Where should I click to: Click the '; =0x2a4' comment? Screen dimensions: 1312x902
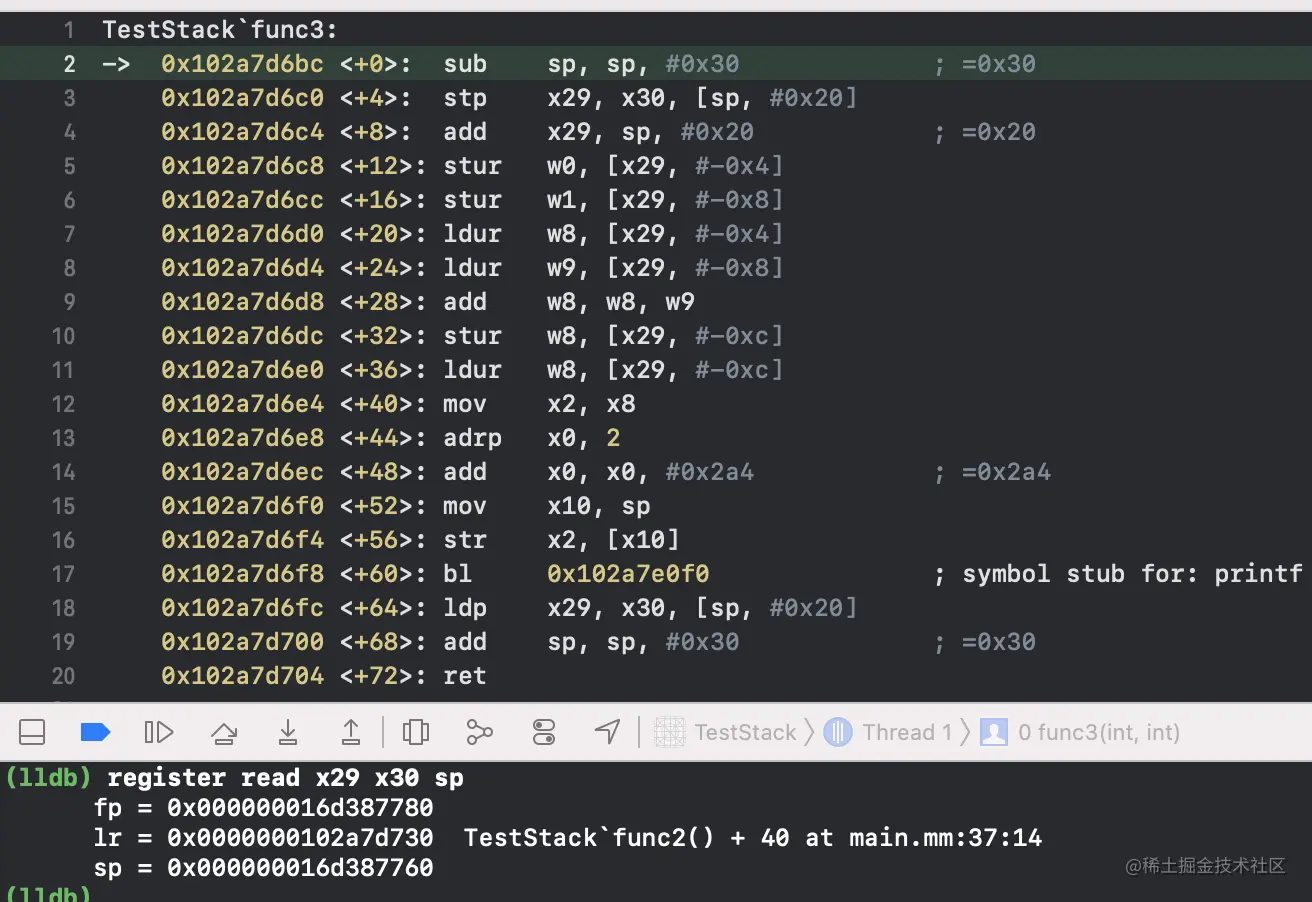(x=993, y=472)
